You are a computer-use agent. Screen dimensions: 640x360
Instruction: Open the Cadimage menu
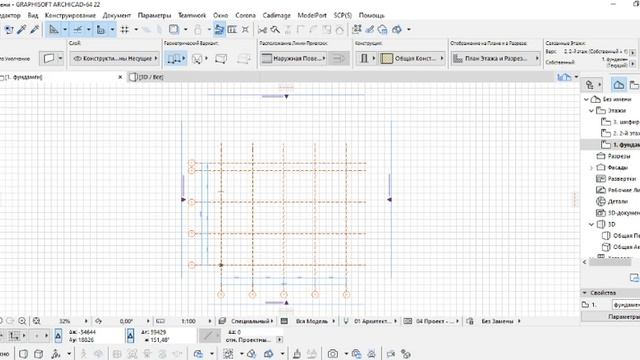(x=276, y=15)
